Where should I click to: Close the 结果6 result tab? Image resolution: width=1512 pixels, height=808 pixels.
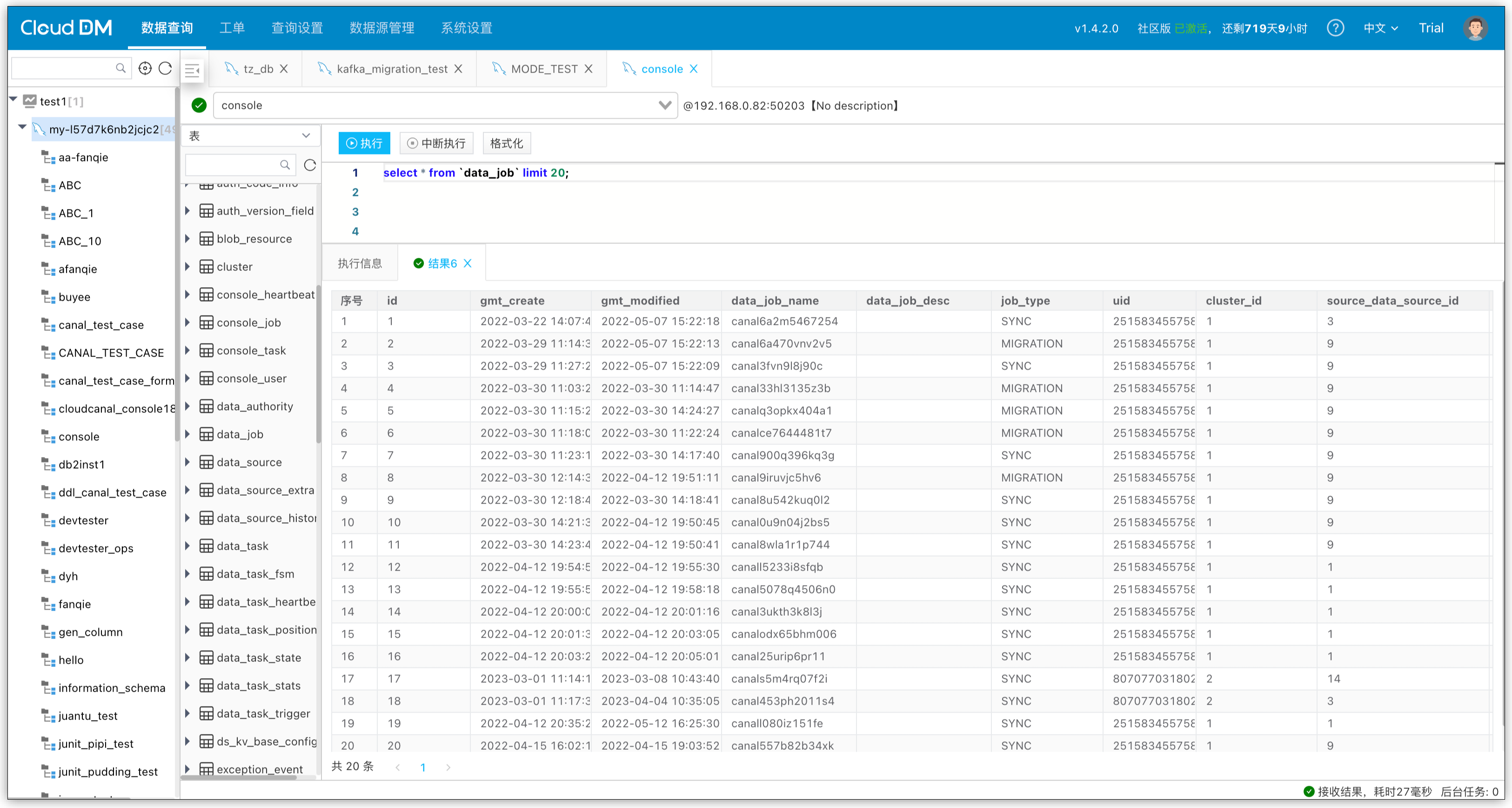[468, 263]
